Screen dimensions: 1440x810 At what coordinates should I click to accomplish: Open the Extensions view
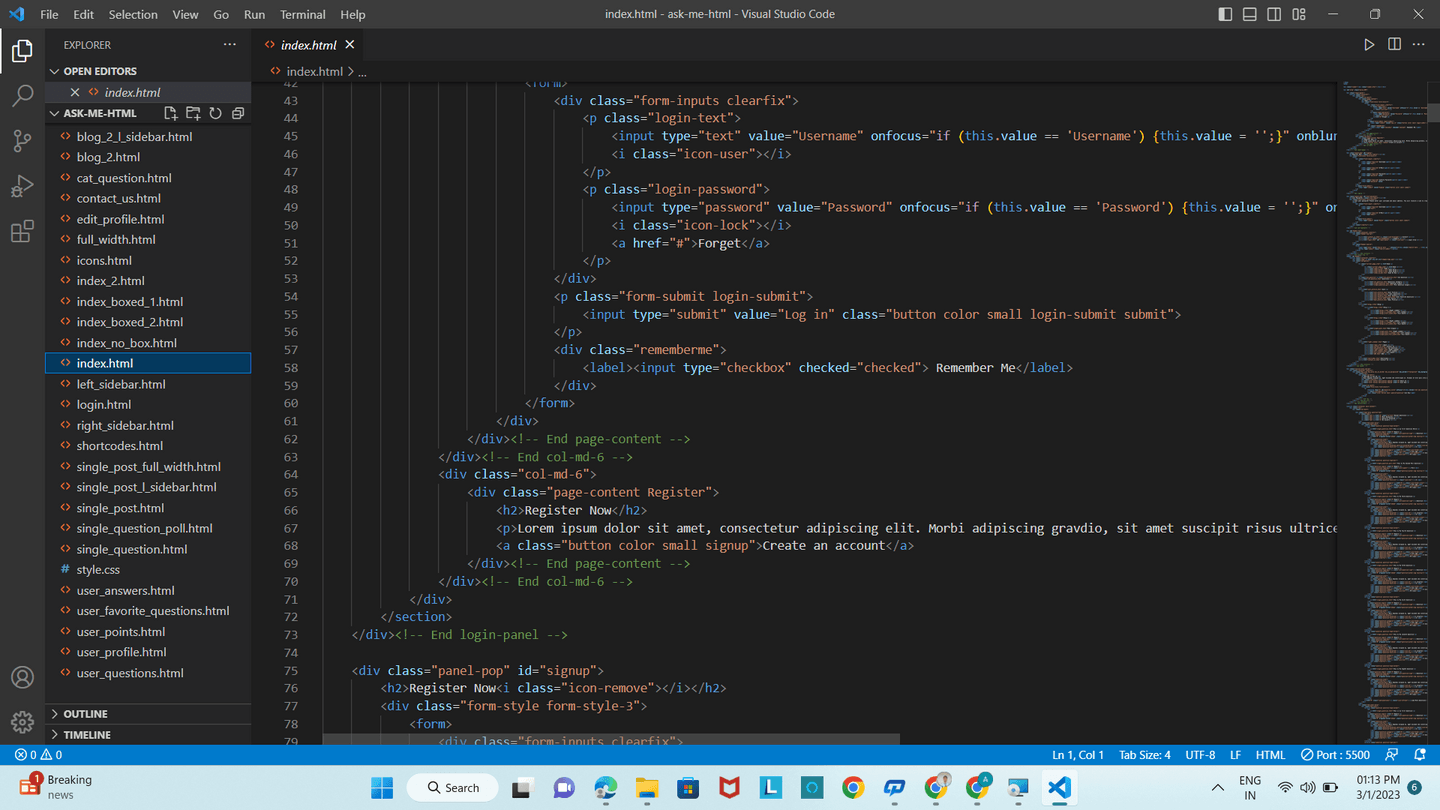coord(22,232)
